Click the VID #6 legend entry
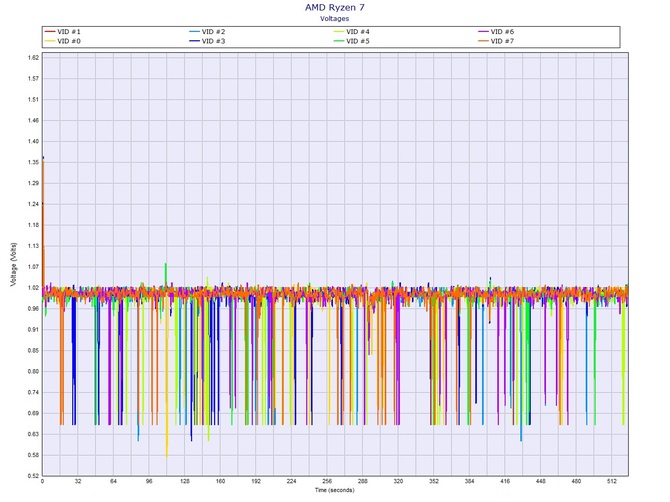The image size is (670, 502). [x=496, y=32]
